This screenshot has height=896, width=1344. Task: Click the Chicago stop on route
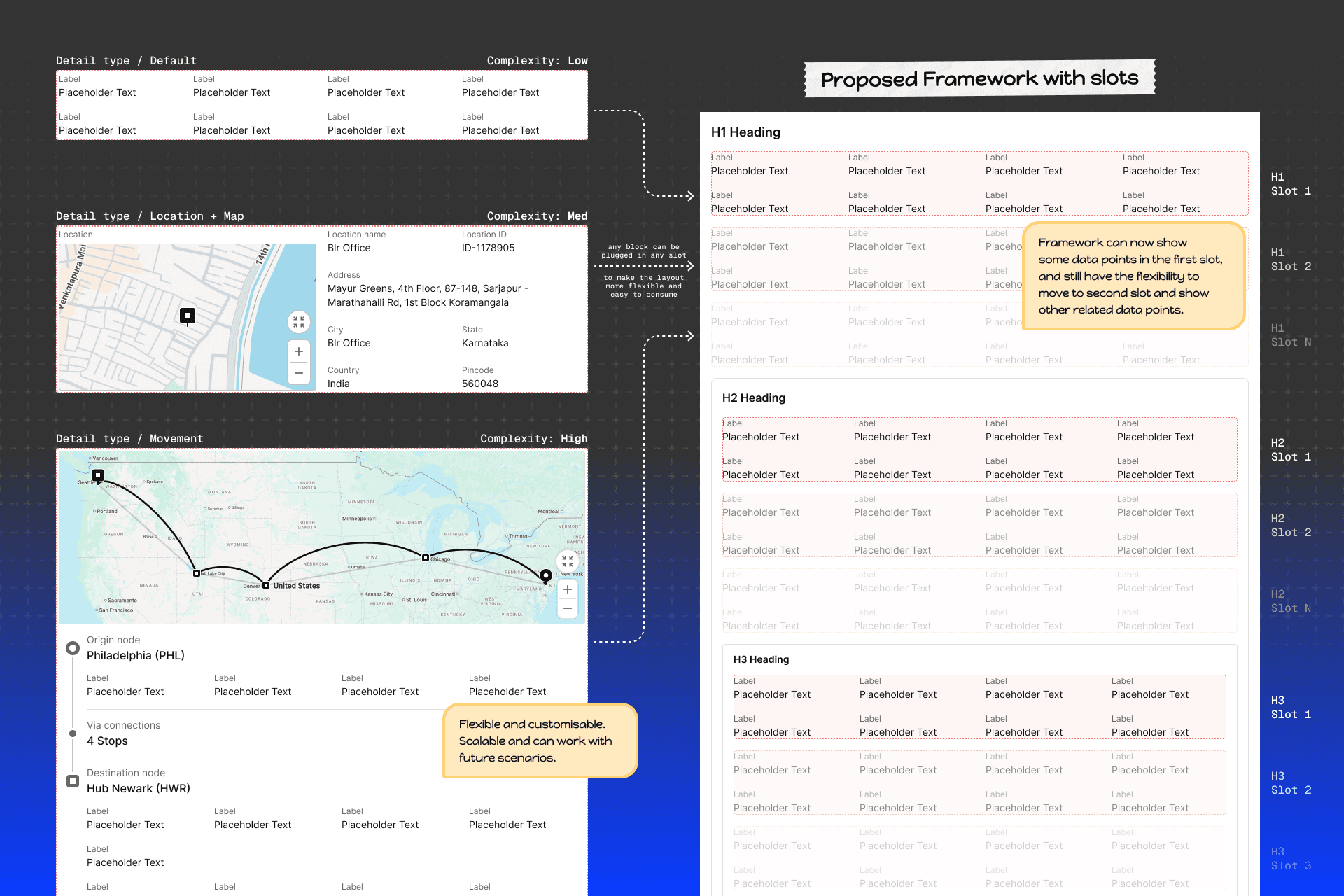coord(426,558)
